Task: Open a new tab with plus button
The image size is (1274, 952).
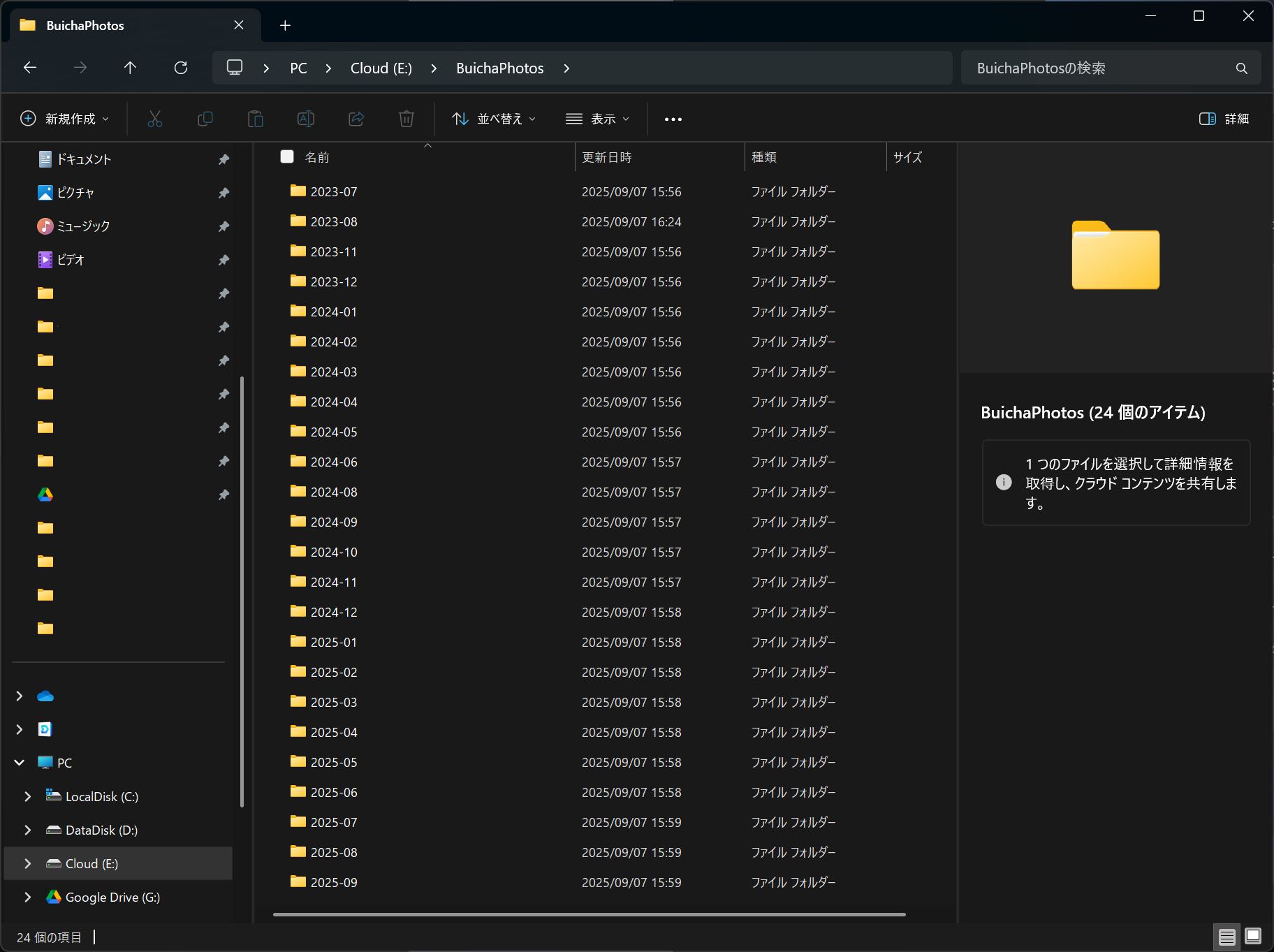Action: click(x=285, y=26)
